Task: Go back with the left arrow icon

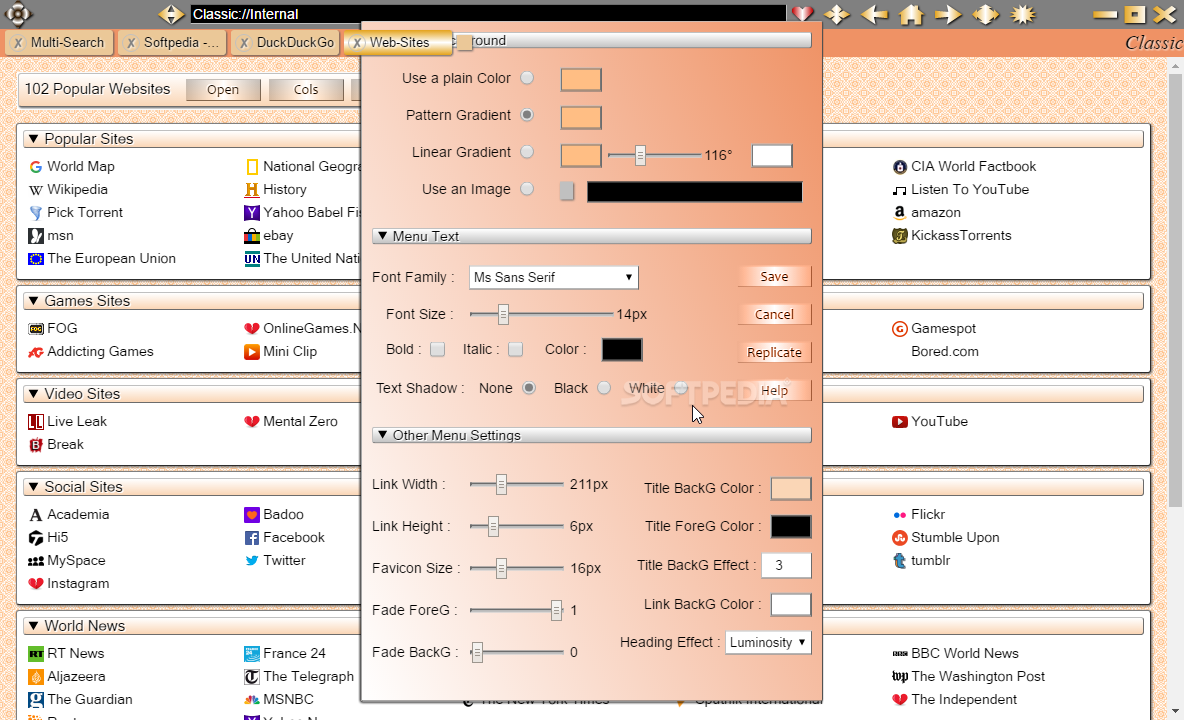Action: coord(874,14)
